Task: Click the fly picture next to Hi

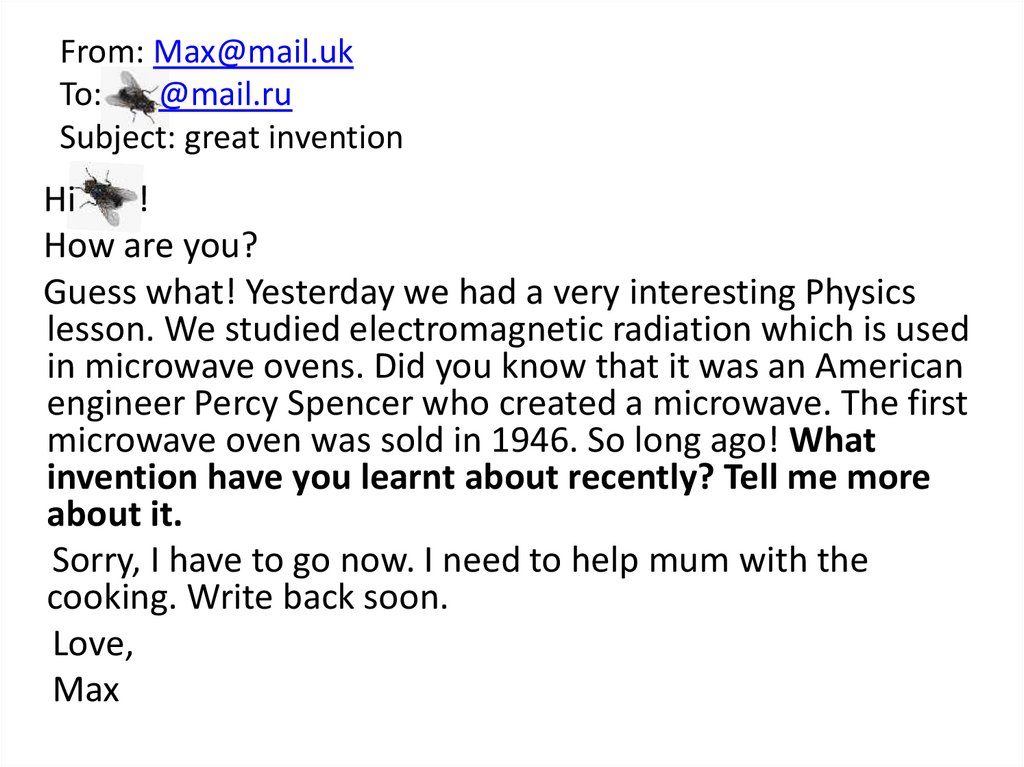Action: click(107, 194)
